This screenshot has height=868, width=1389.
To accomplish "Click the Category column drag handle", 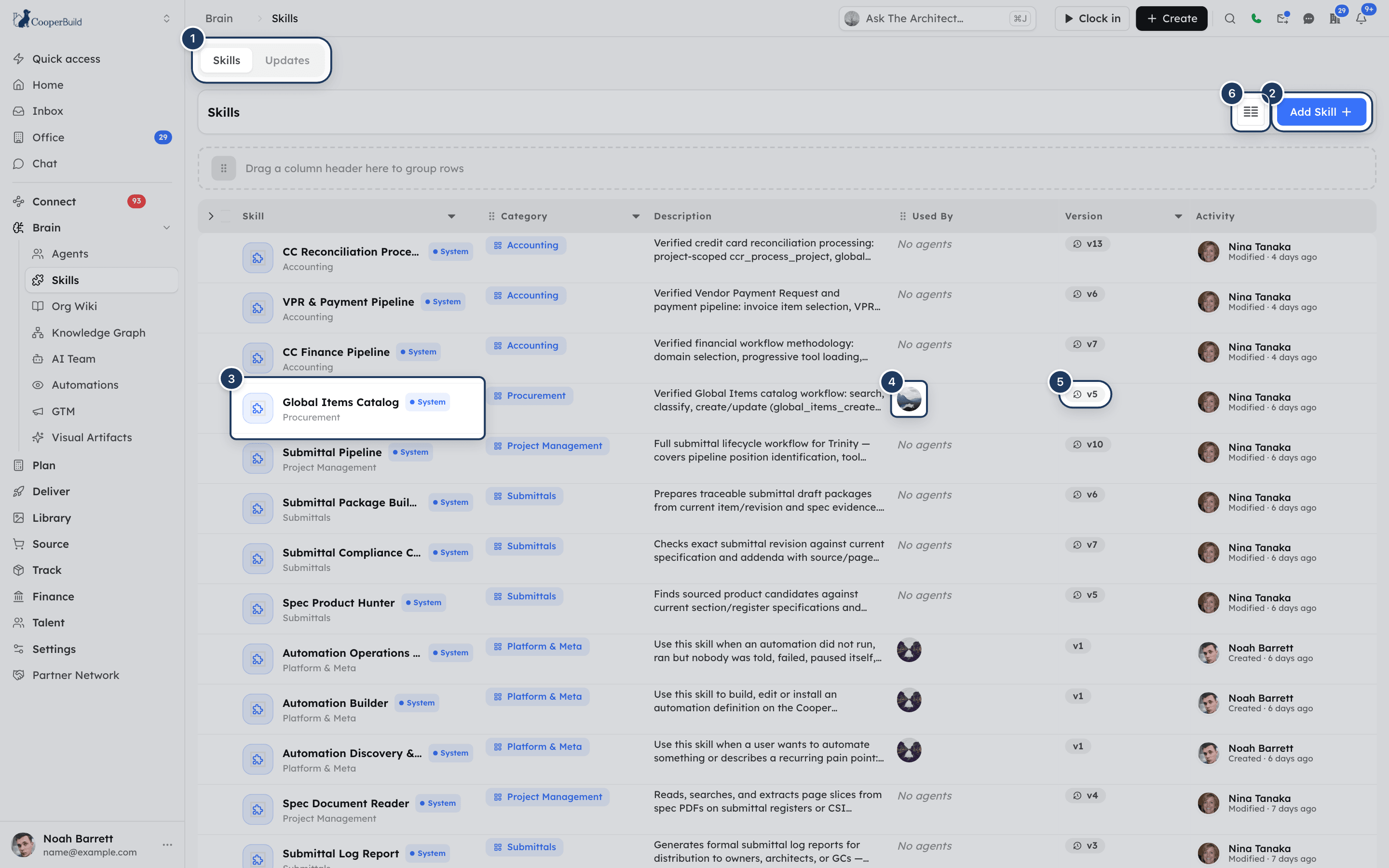I will [x=491, y=217].
